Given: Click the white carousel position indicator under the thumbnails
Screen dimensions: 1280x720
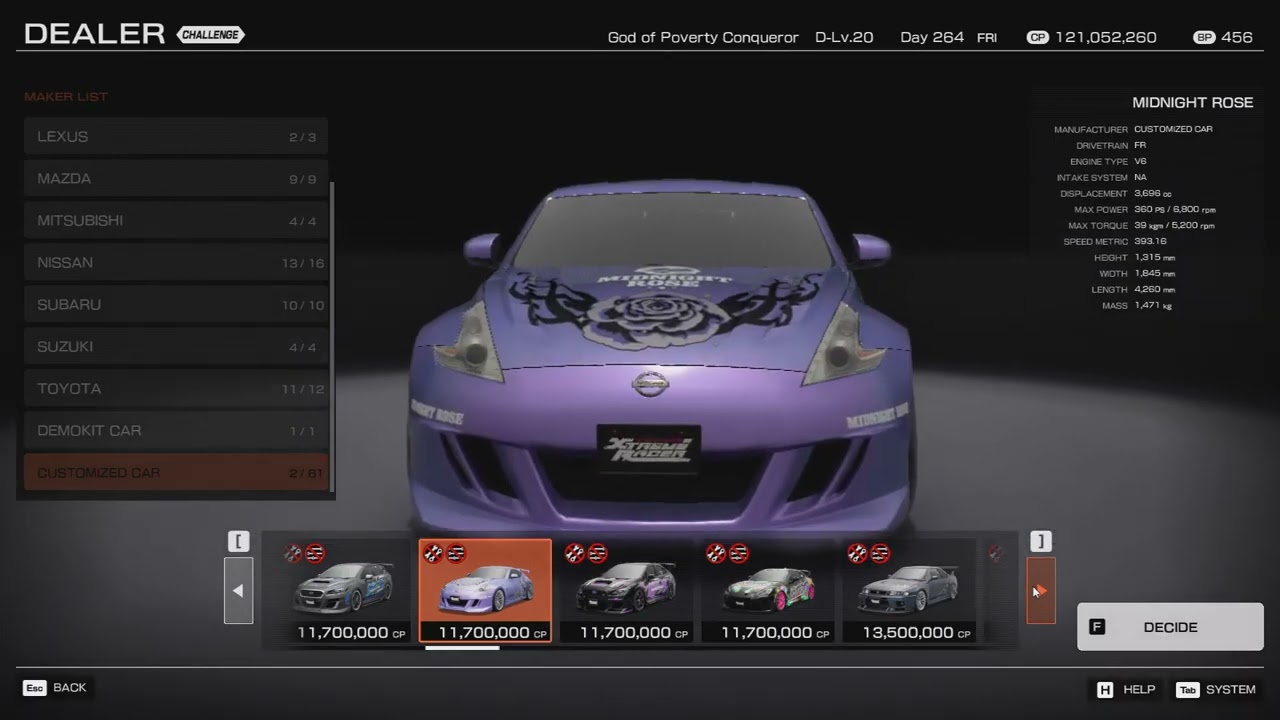Looking at the screenshot, I should click(462, 648).
